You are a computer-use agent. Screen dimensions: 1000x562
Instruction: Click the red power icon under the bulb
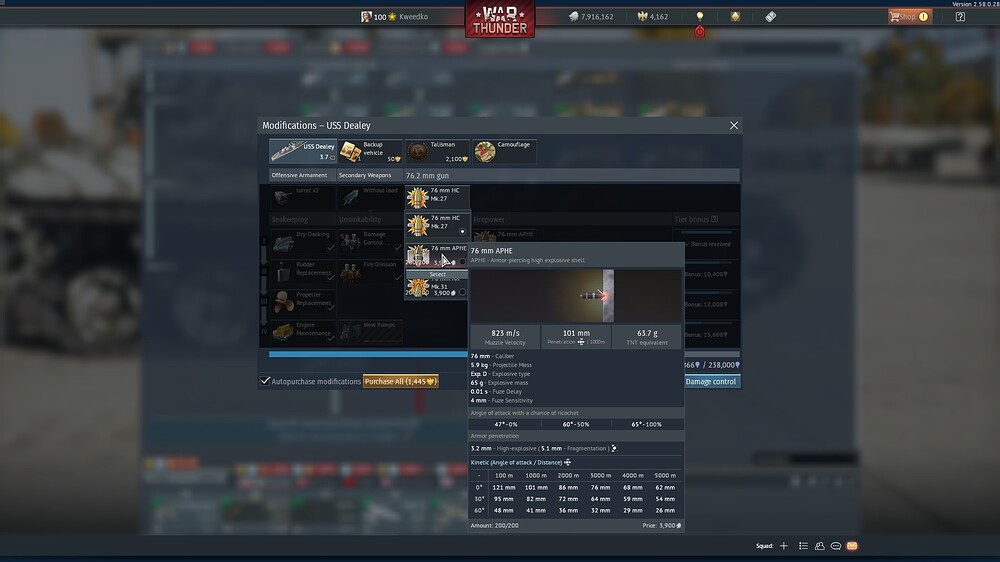[700, 31]
